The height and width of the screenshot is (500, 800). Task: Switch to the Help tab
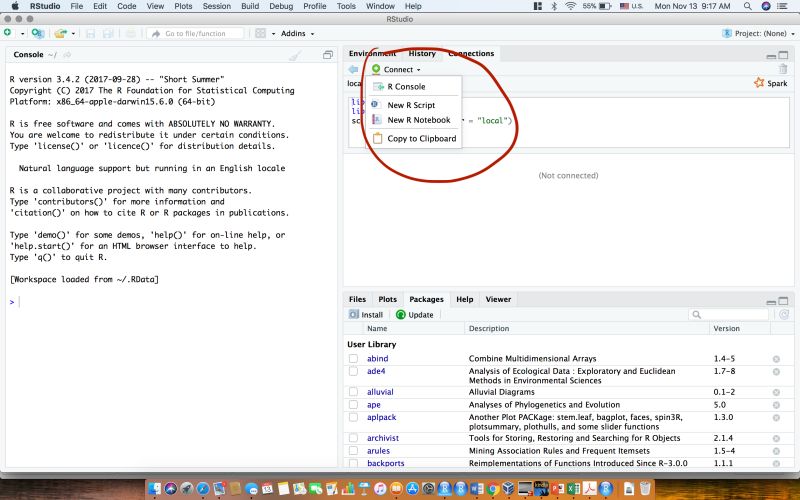coord(464,299)
